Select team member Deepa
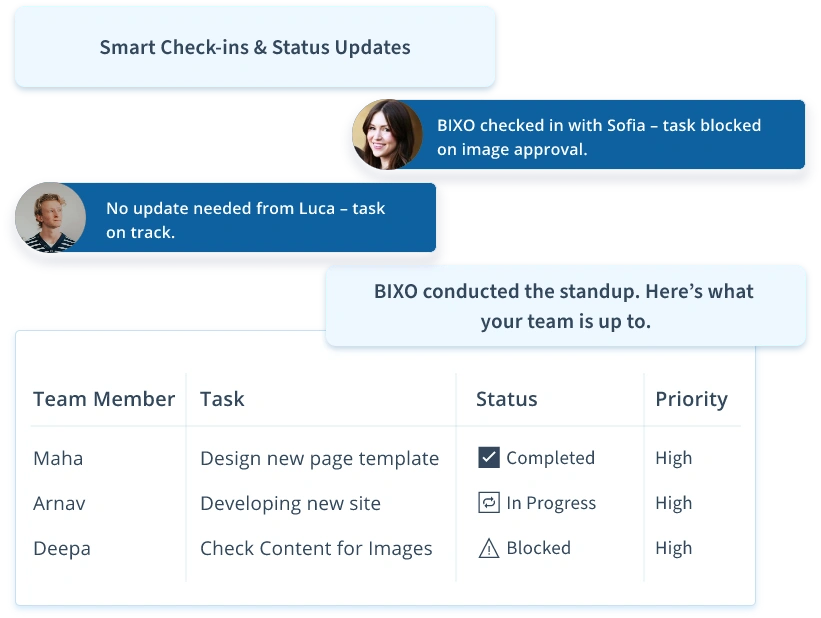Screen dimensions: 821x618 click(x=61, y=548)
